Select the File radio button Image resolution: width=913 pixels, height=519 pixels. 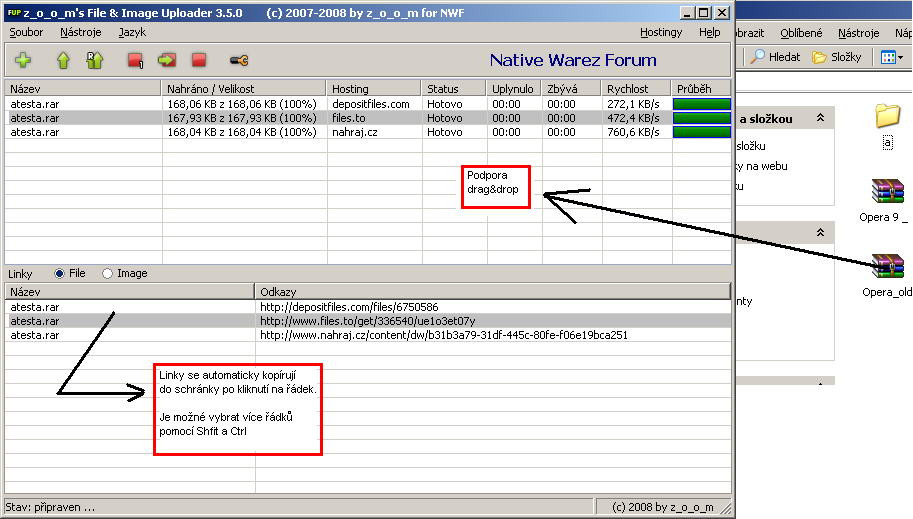(x=59, y=273)
